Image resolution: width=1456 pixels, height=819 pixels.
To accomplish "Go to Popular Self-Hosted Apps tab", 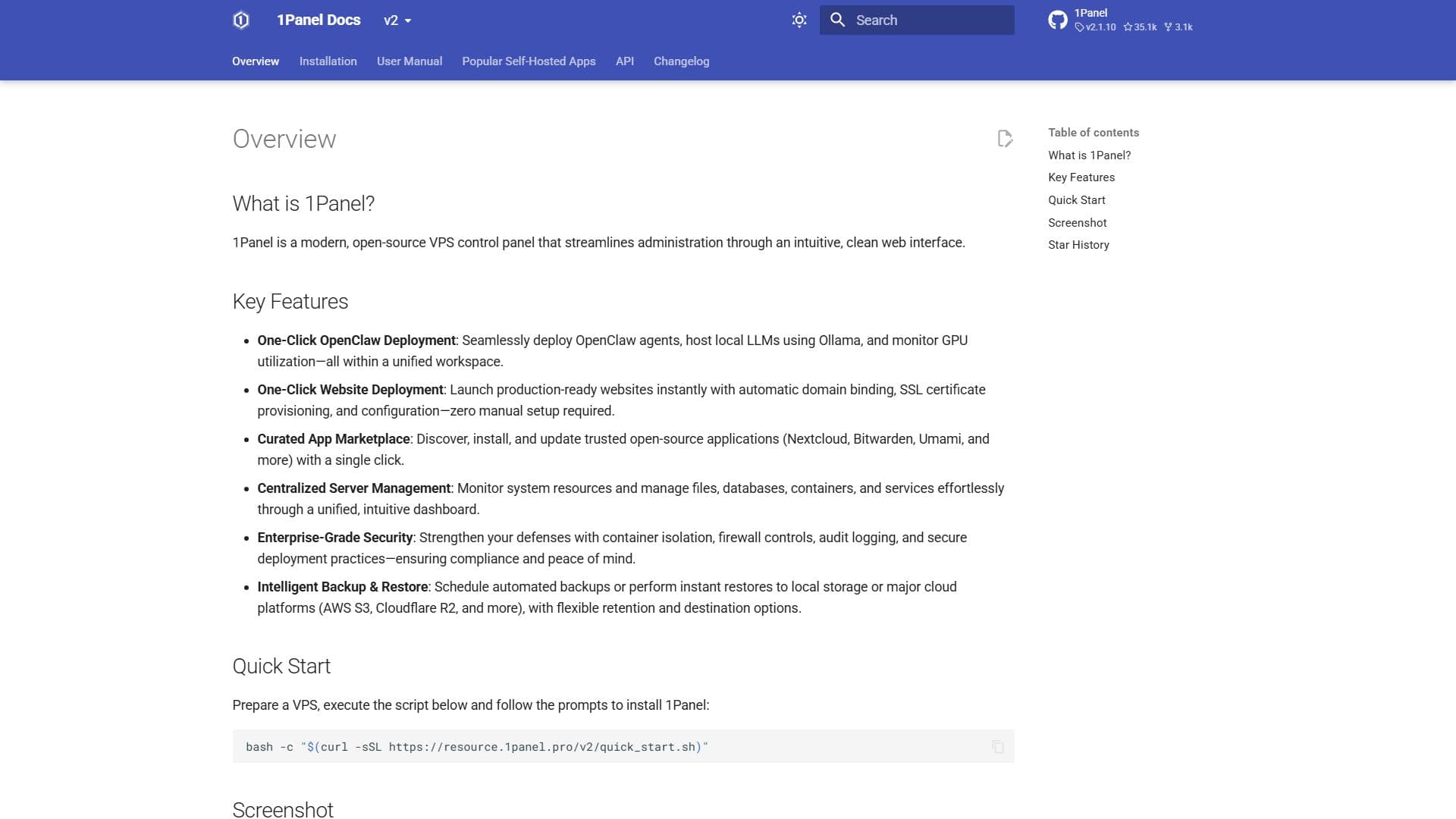I will 529,61.
